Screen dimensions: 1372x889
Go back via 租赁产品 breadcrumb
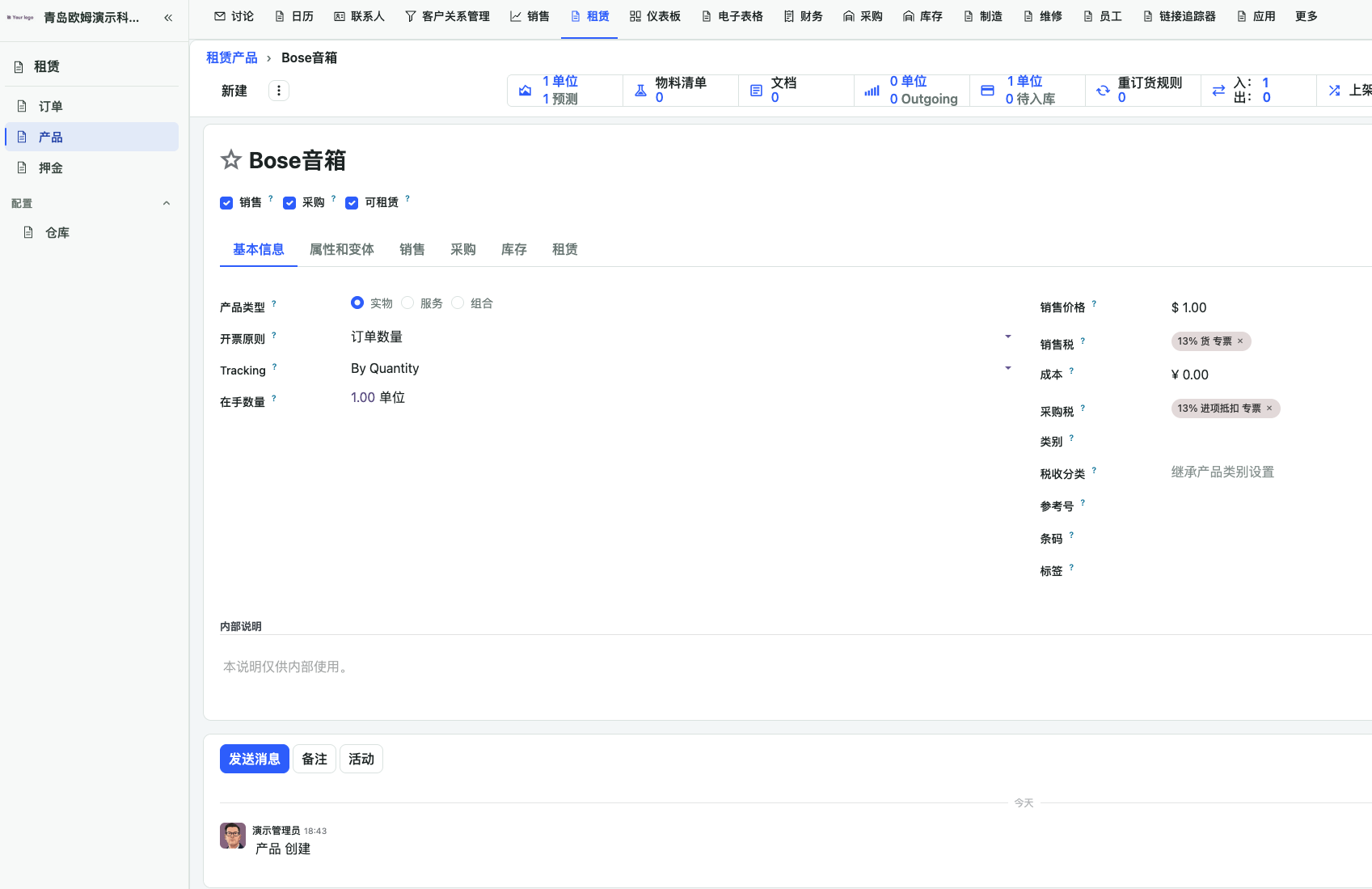click(x=232, y=57)
